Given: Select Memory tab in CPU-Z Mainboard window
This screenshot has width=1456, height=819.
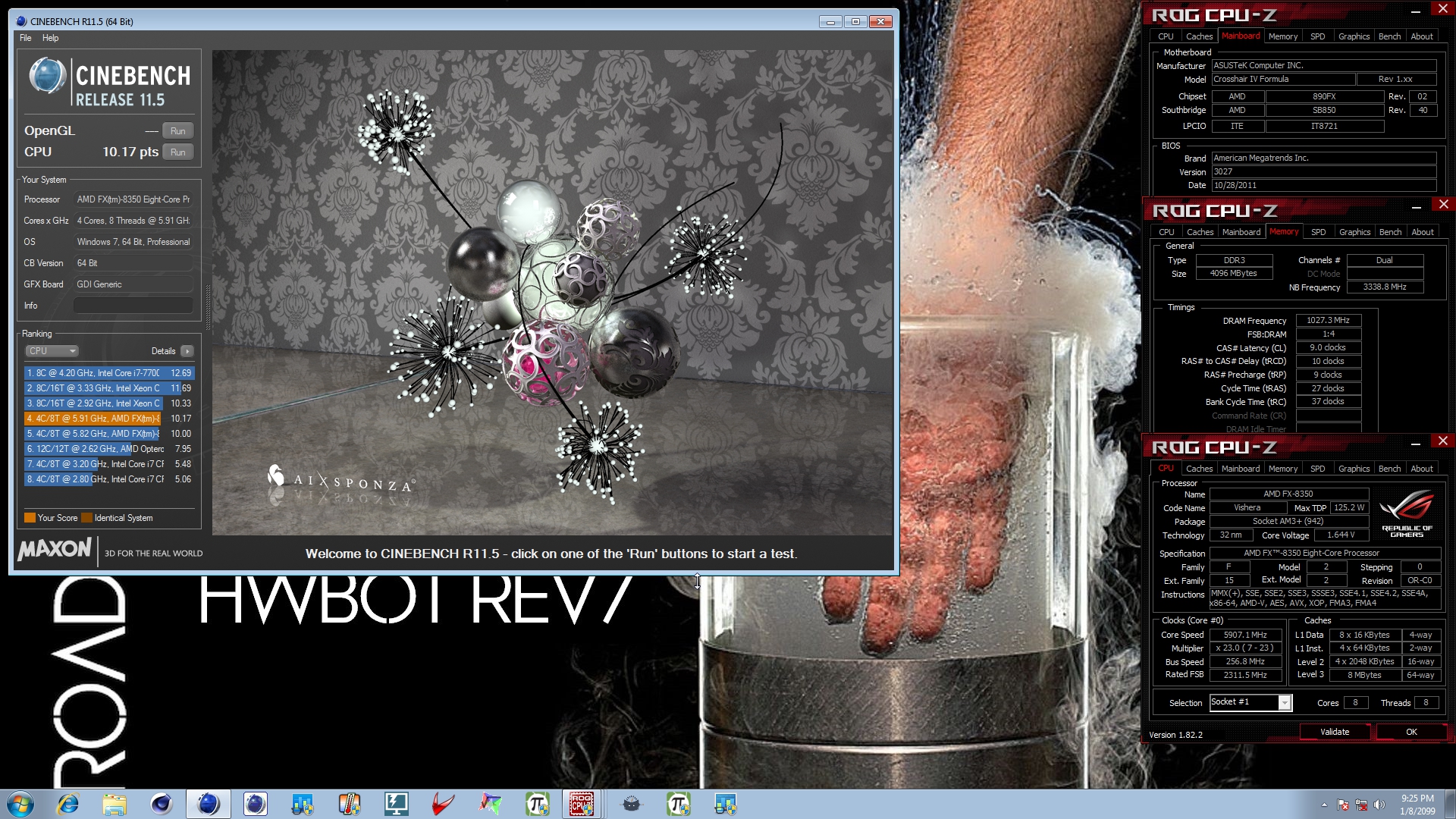Looking at the screenshot, I should pos(1282,36).
